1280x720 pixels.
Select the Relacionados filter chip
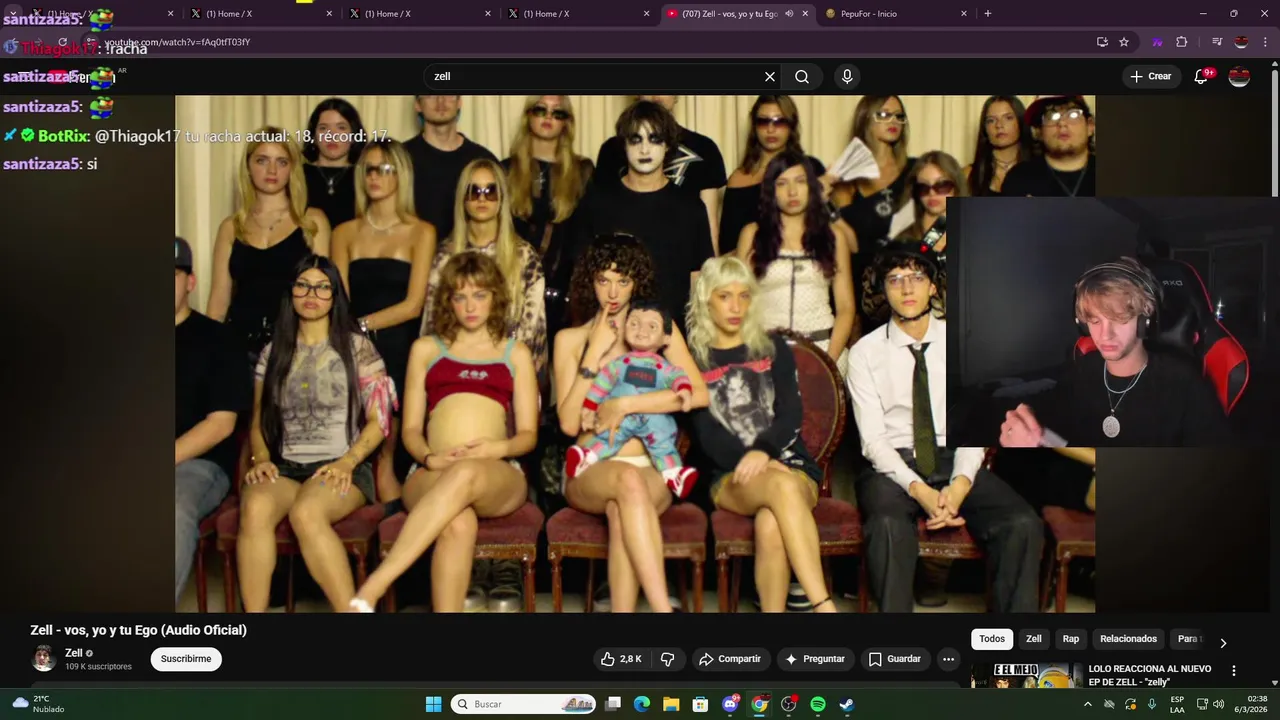(1128, 639)
